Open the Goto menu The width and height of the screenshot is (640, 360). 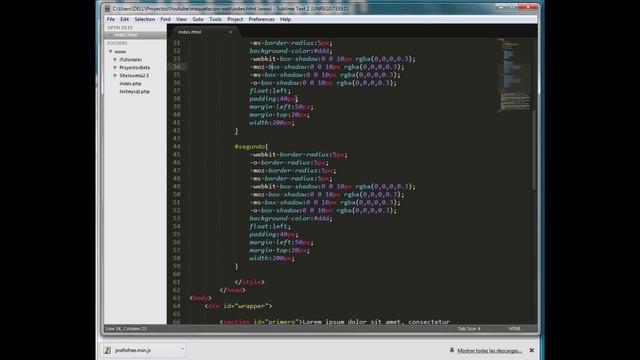[x=198, y=19]
